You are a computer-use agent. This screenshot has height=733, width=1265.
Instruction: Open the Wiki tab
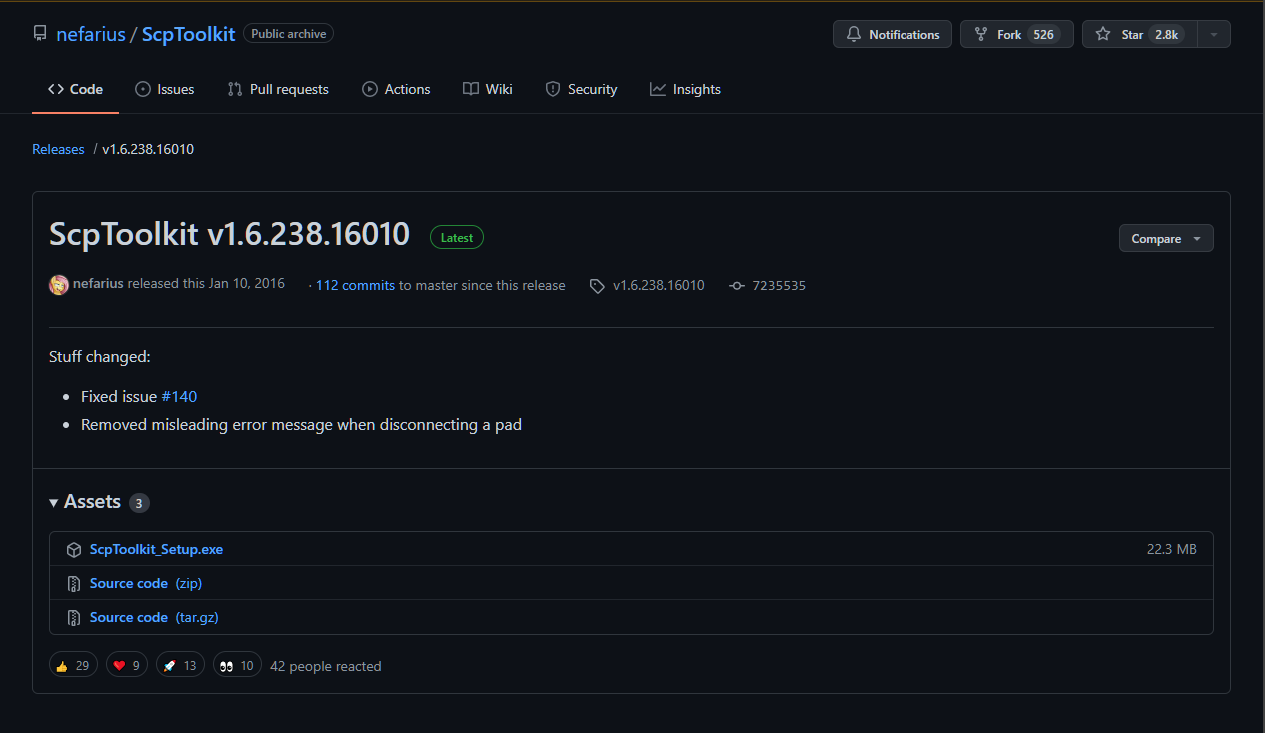pyautogui.click(x=488, y=89)
